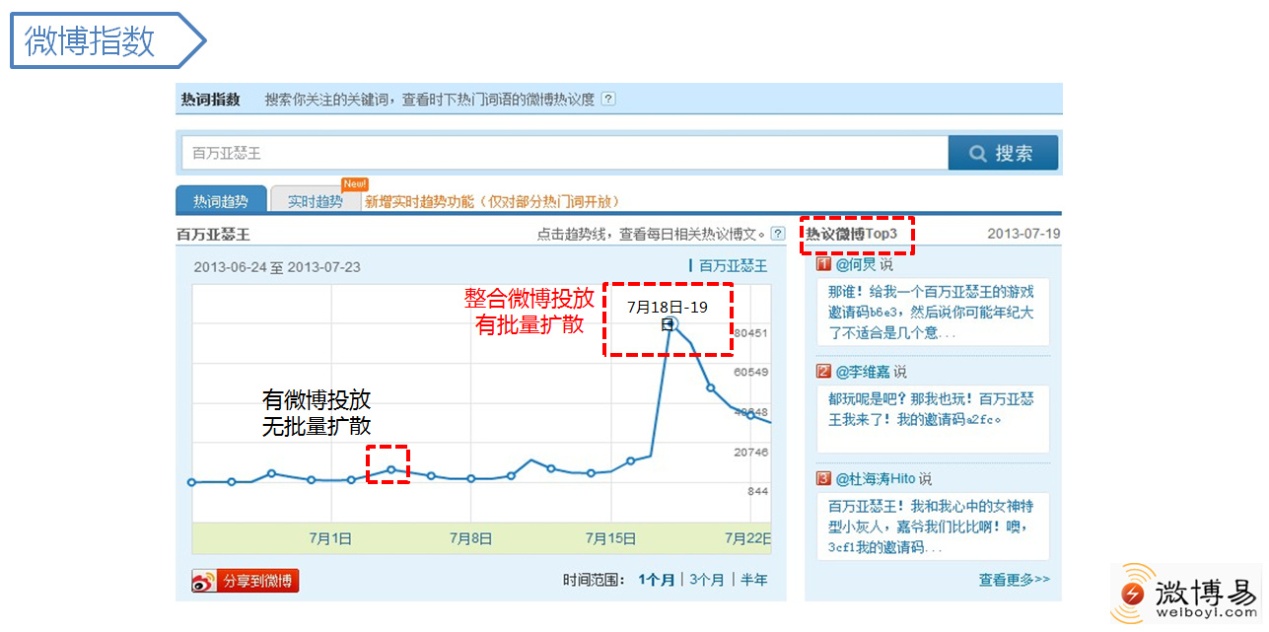Click @李维嘉's post text starting 都玩呢是吧
Image resolution: width=1269 pixels, height=632 pixels.
coord(932,409)
